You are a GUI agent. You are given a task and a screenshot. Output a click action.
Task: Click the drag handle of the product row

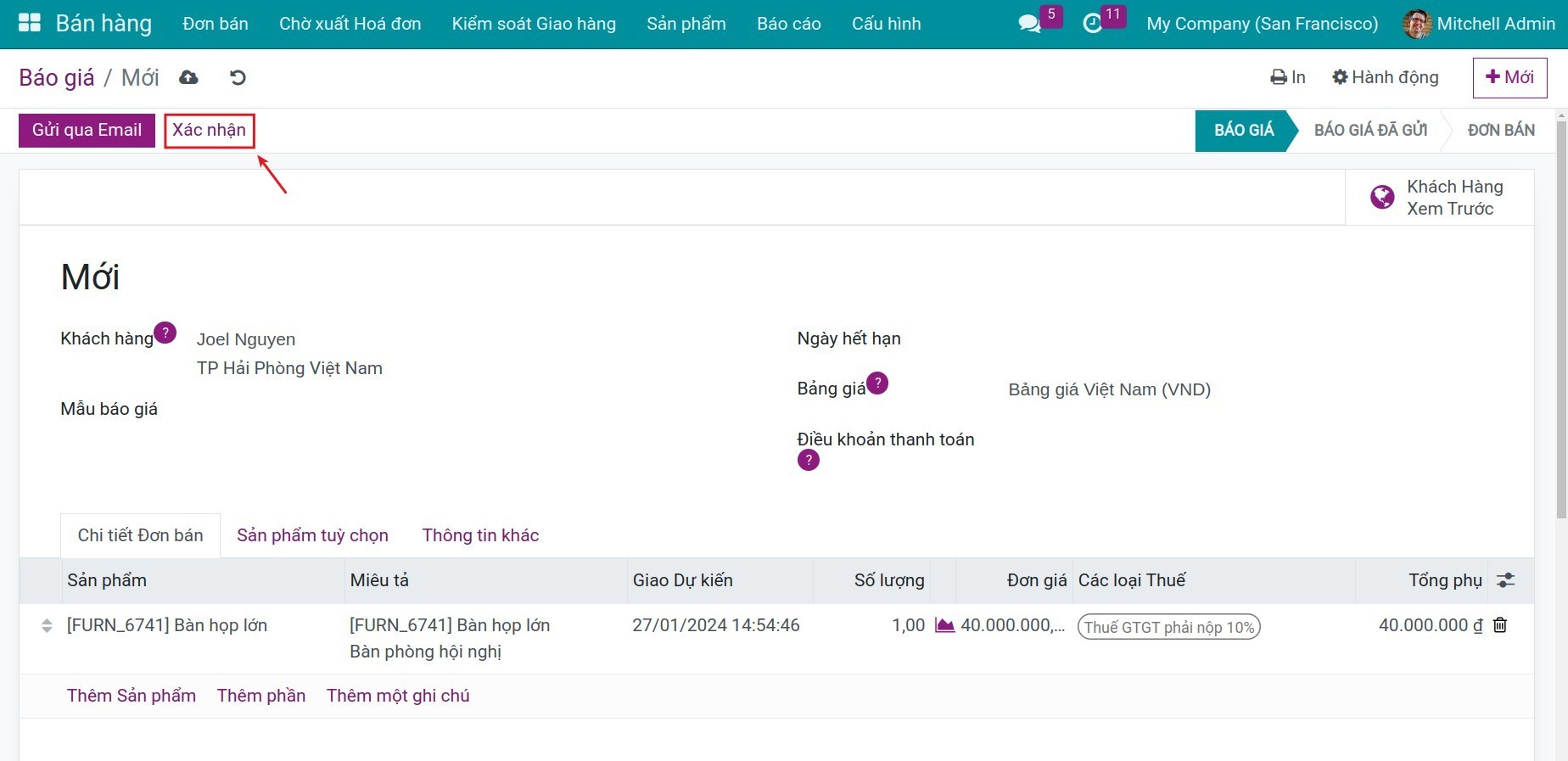point(47,626)
